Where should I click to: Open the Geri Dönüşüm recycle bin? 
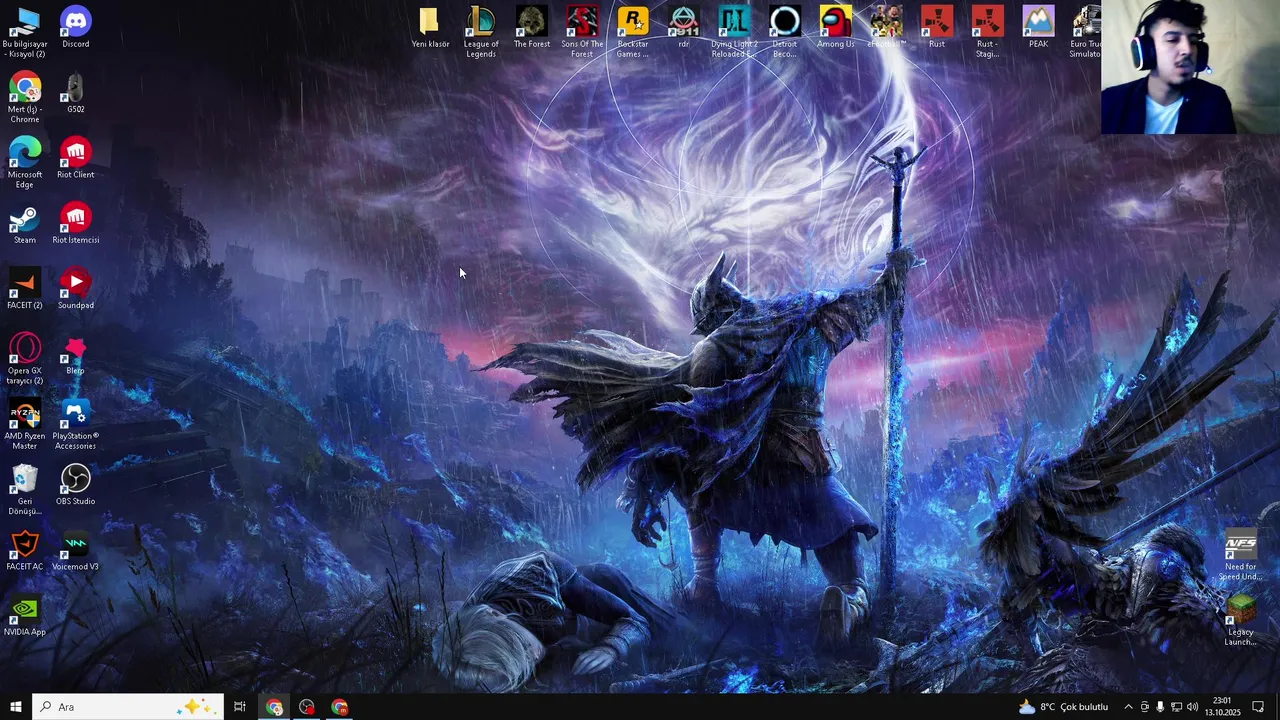(x=25, y=489)
